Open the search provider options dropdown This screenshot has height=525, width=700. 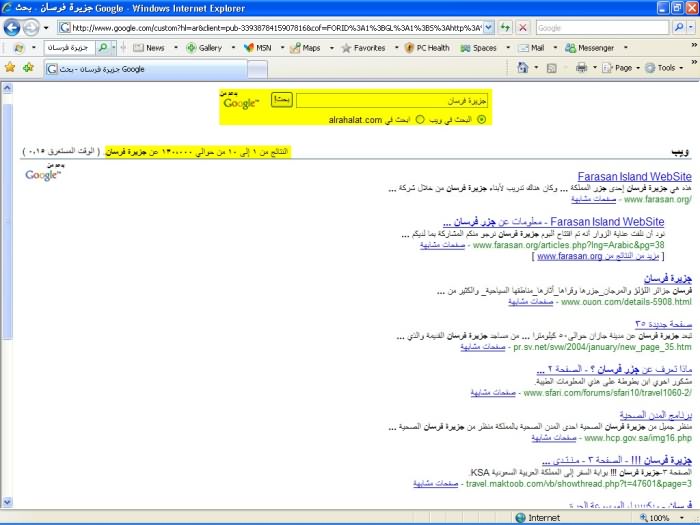(x=691, y=28)
